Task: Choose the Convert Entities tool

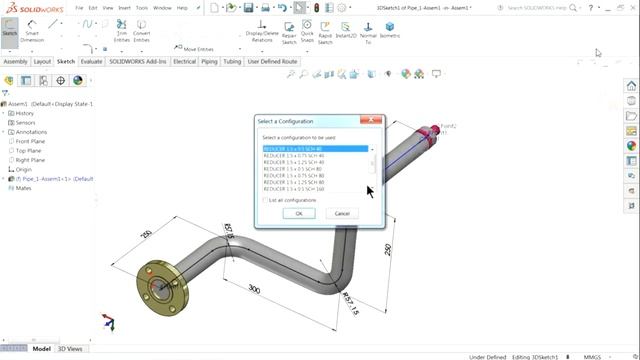Action: point(141,30)
